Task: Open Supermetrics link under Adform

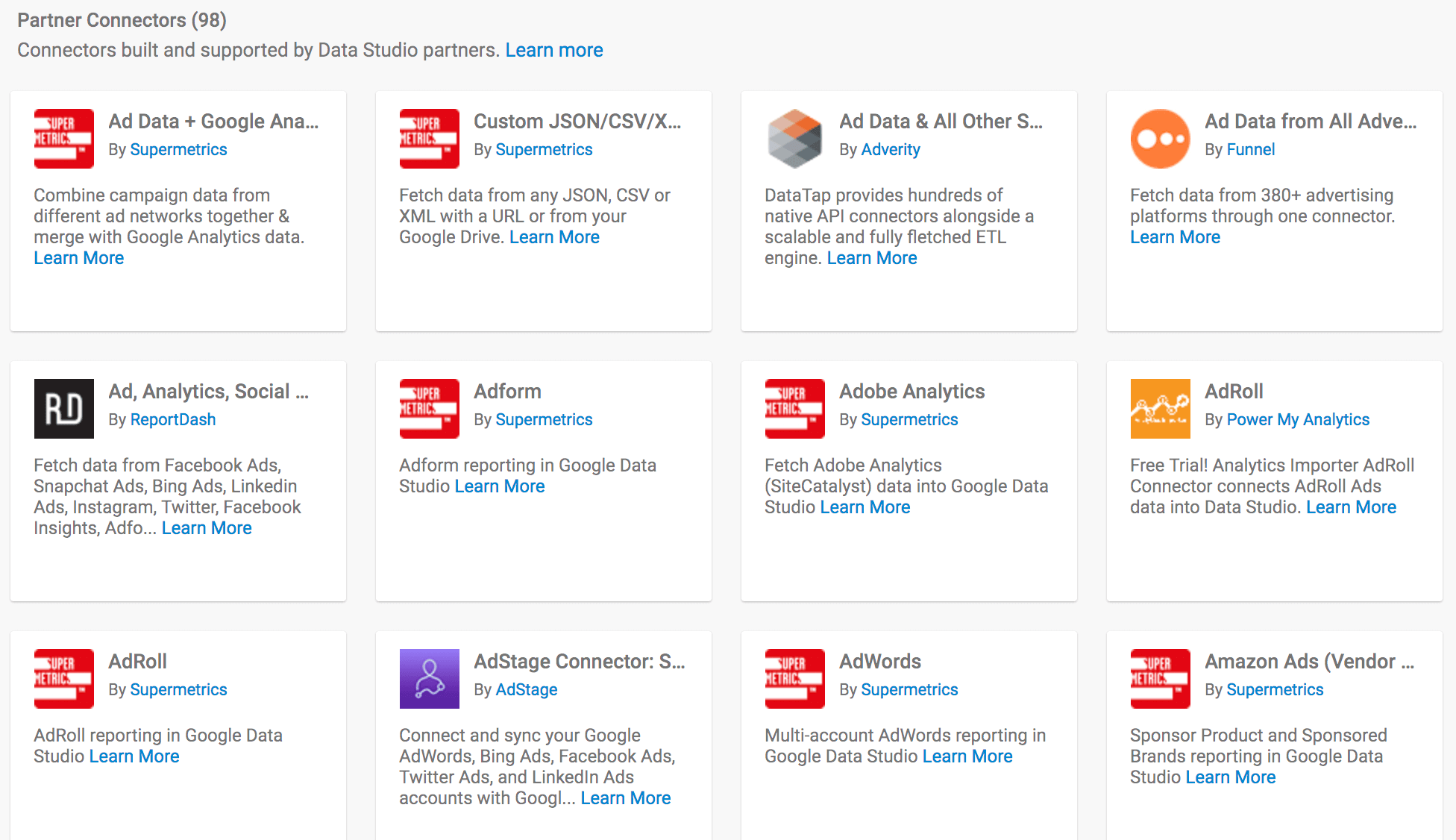Action: point(544,419)
